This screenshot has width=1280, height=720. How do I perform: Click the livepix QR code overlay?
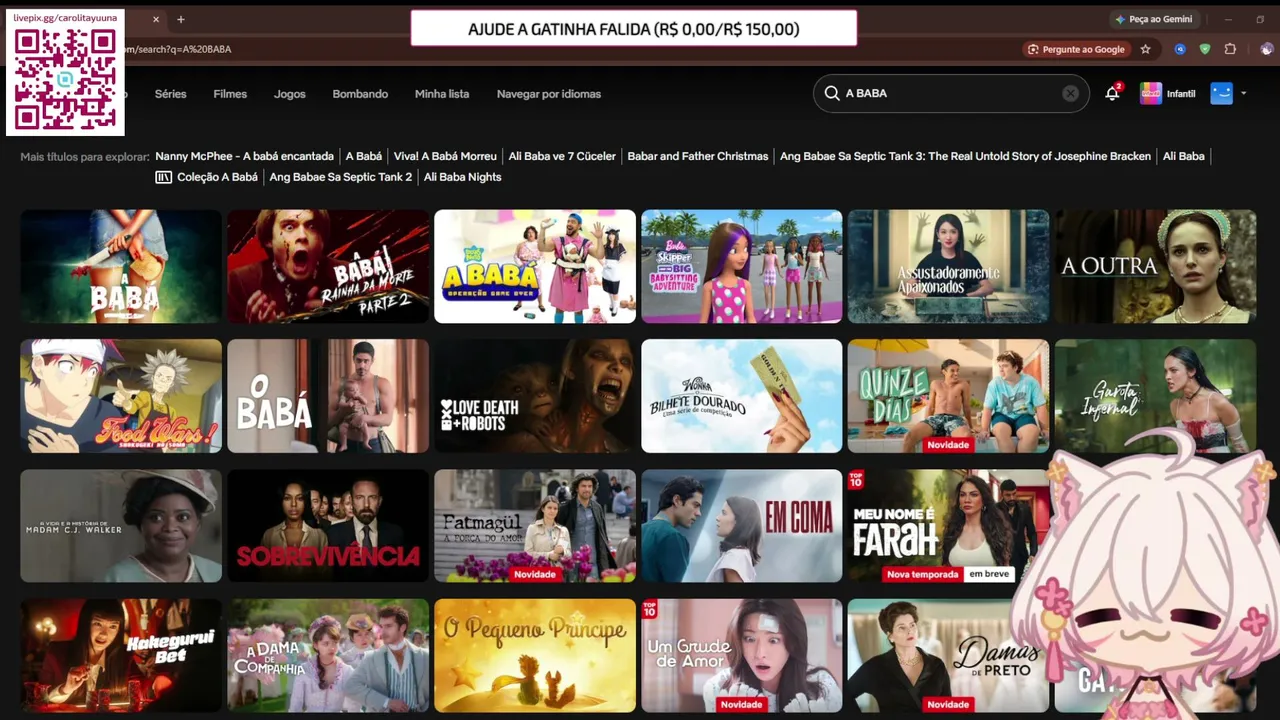(x=65, y=79)
